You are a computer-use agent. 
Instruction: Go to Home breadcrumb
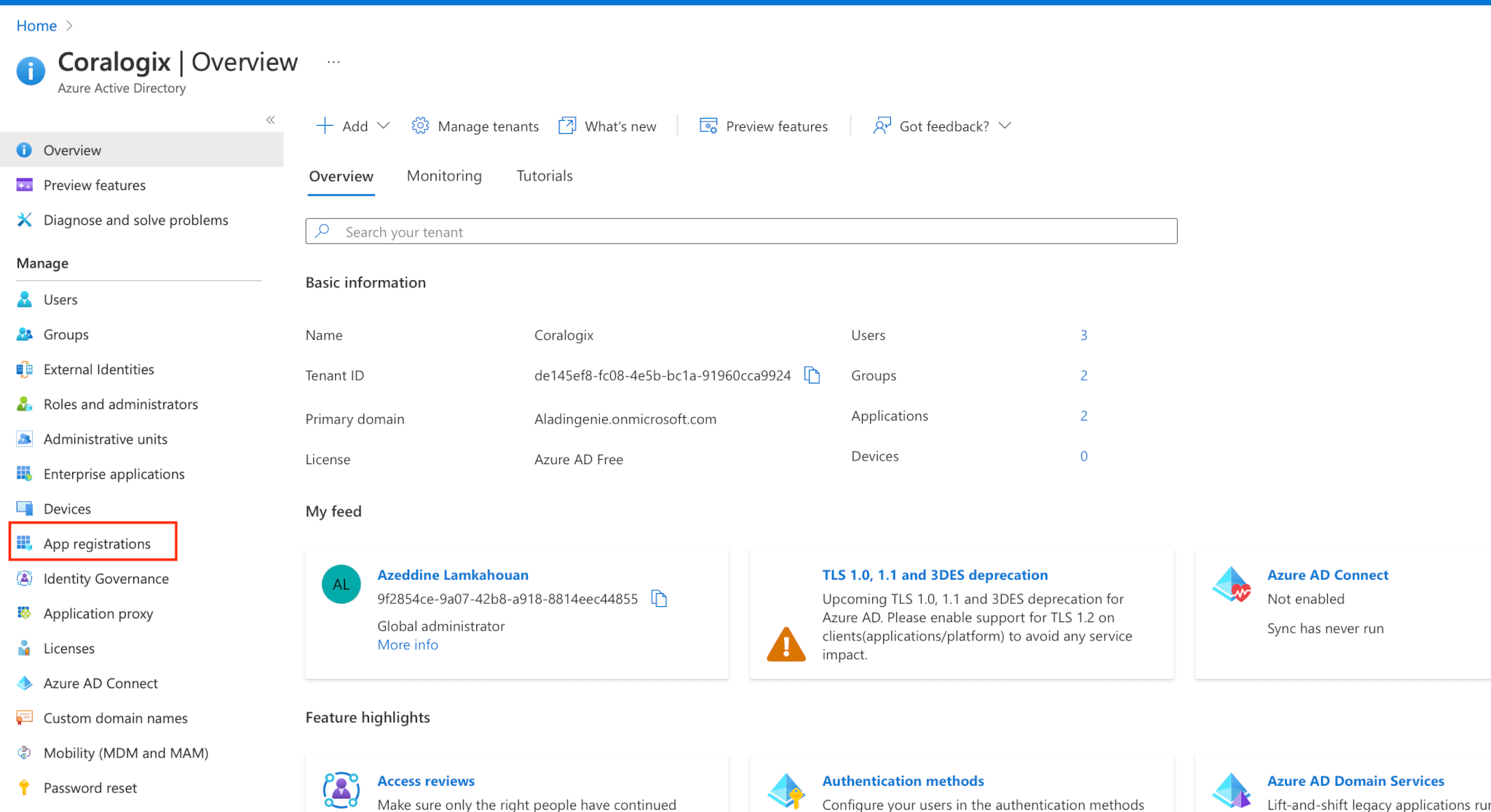36,25
